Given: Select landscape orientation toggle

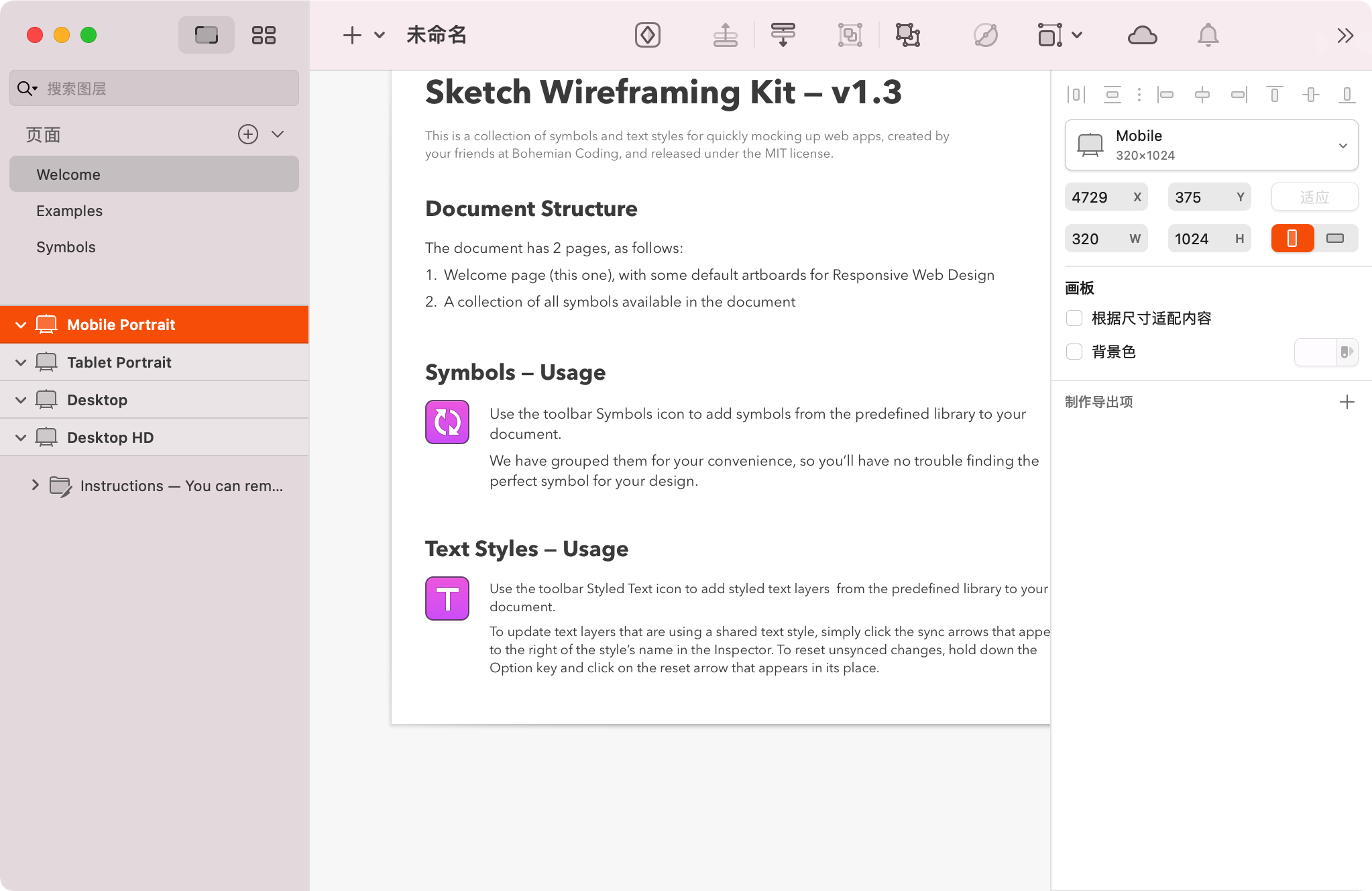Looking at the screenshot, I should [x=1336, y=239].
